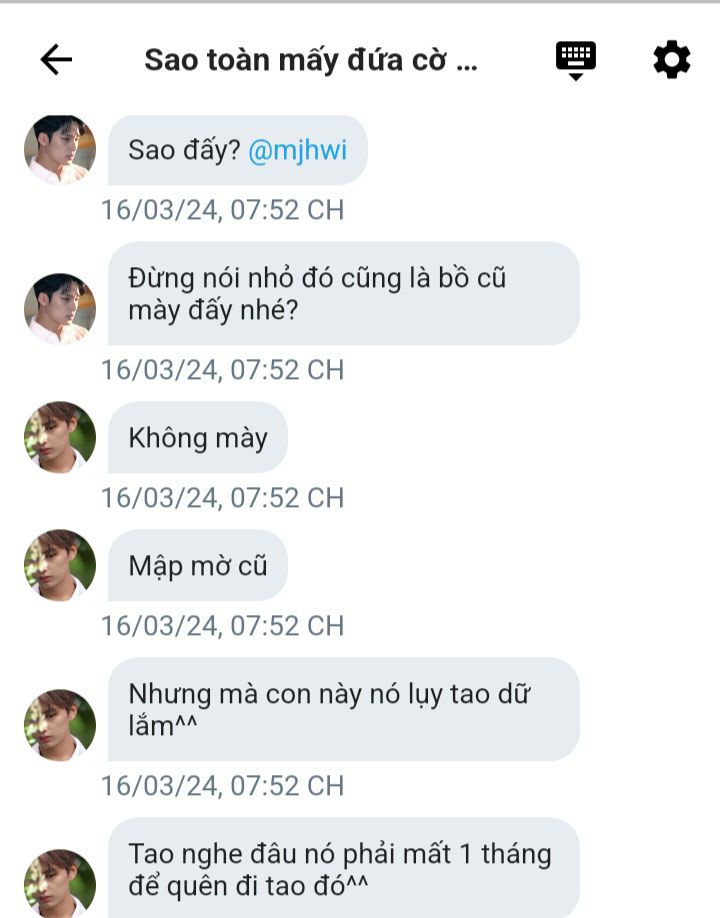The image size is (720, 918).
Task: Select the 'Không mày' message bubble
Action: click(x=198, y=437)
